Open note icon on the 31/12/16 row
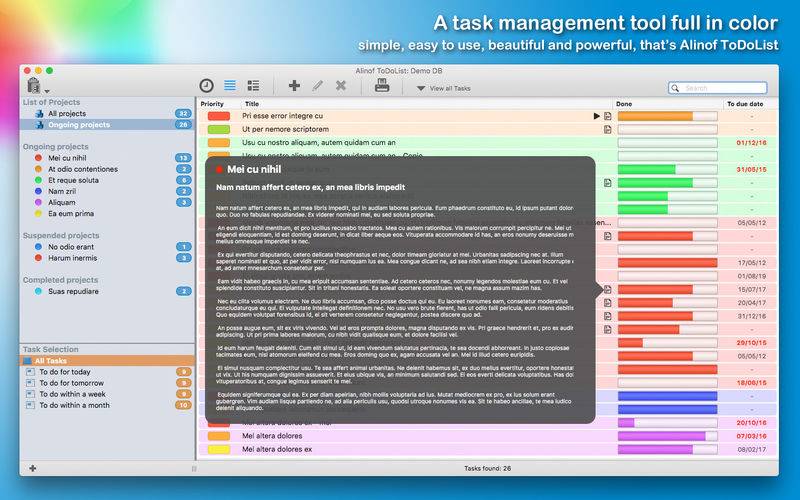 click(608, 316)
